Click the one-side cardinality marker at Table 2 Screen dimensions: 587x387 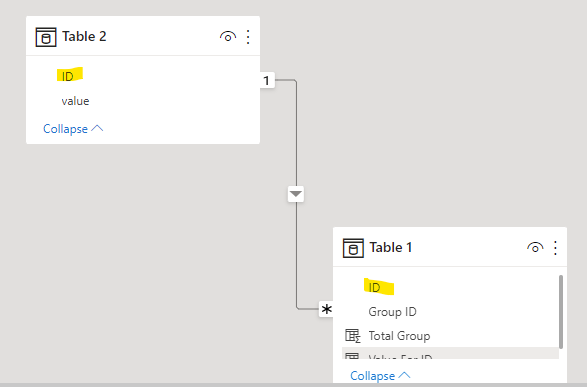267,80
